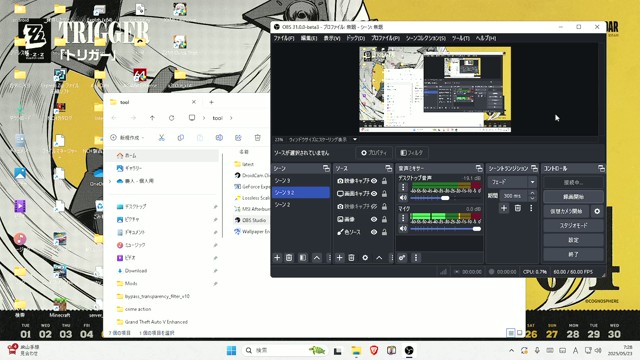The width and height of the screenshot is (640, 360).
Task: Undock the ソース panel
Action: [x=388, y=168]
